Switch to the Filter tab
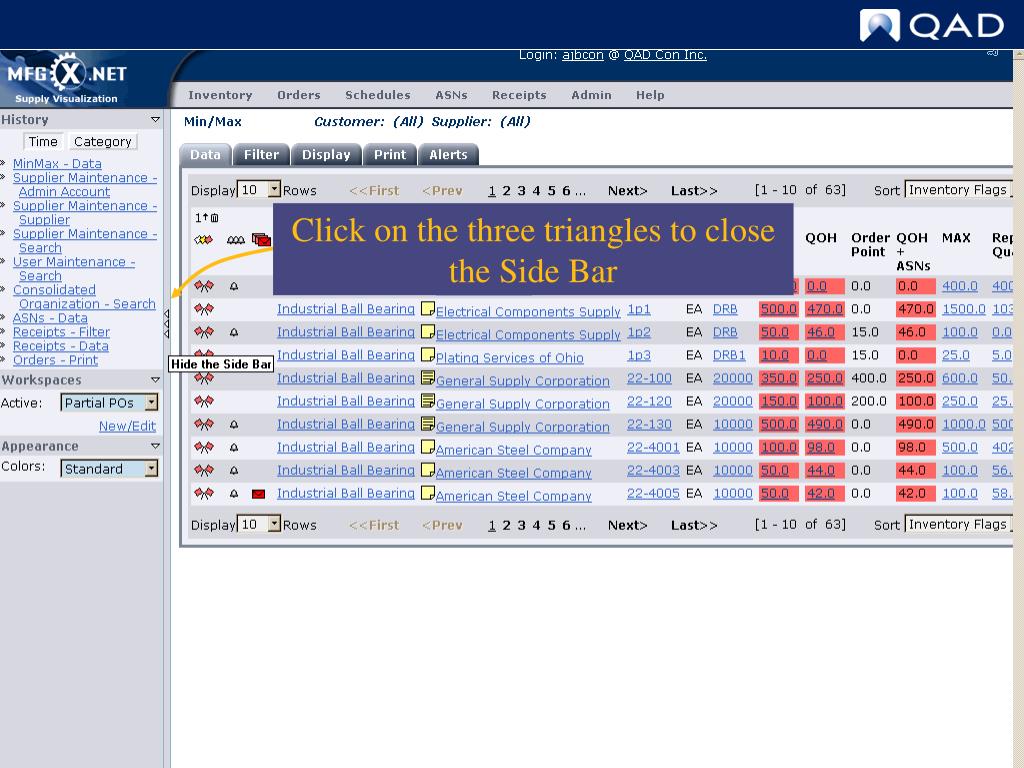The height and width of the screenshot is (768, 1024). 261,155
